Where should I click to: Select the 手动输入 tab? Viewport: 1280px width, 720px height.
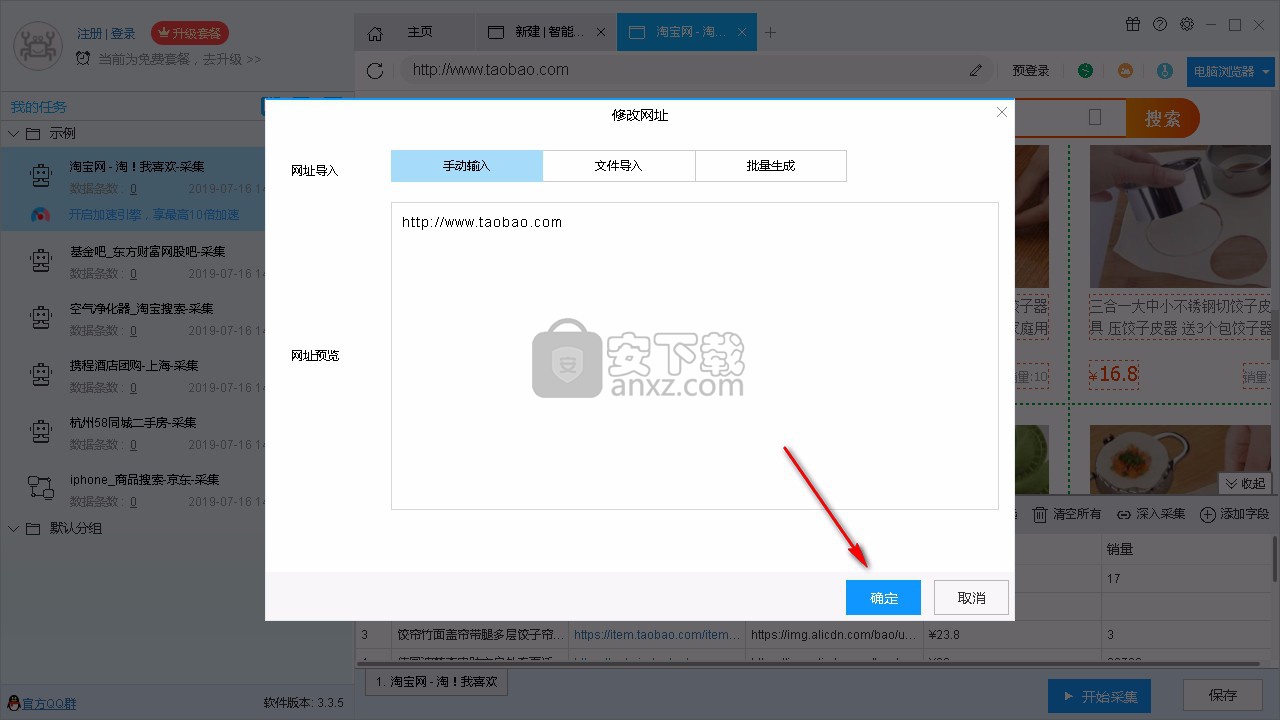coord(467,166)
